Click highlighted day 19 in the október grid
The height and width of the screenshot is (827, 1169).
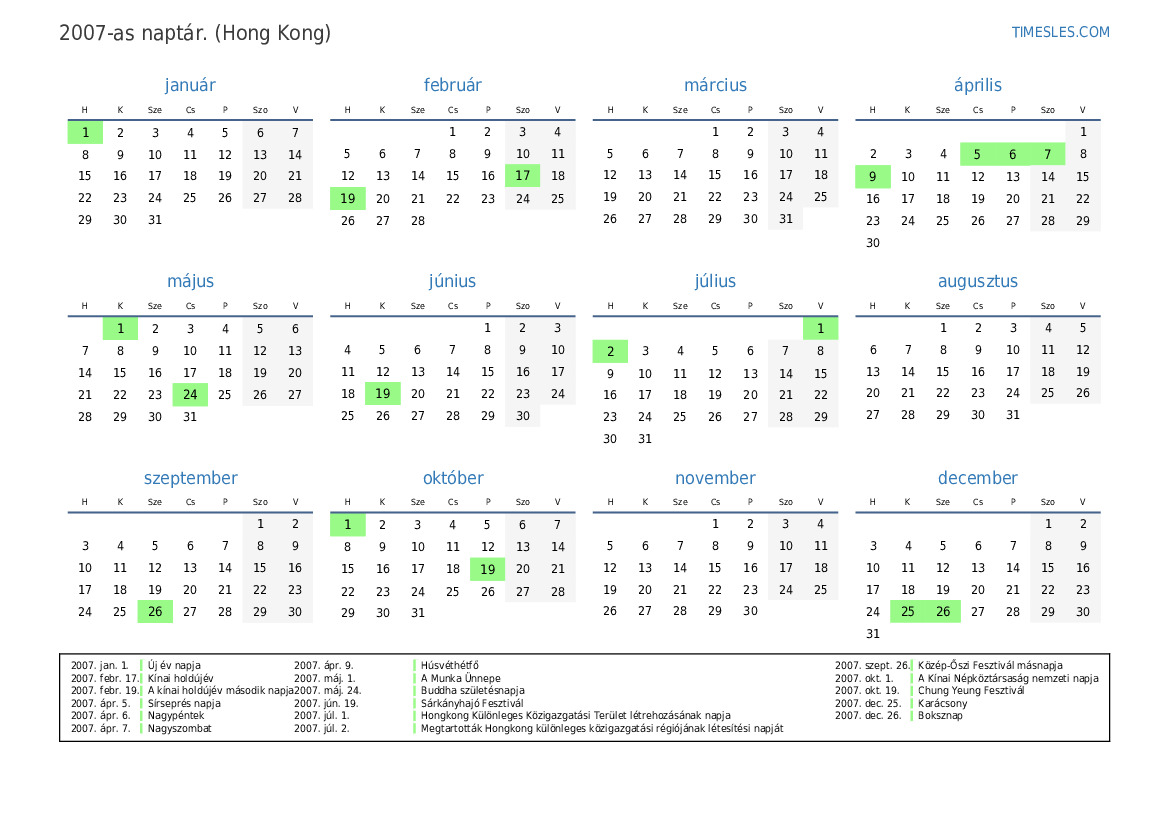(488, 569)
